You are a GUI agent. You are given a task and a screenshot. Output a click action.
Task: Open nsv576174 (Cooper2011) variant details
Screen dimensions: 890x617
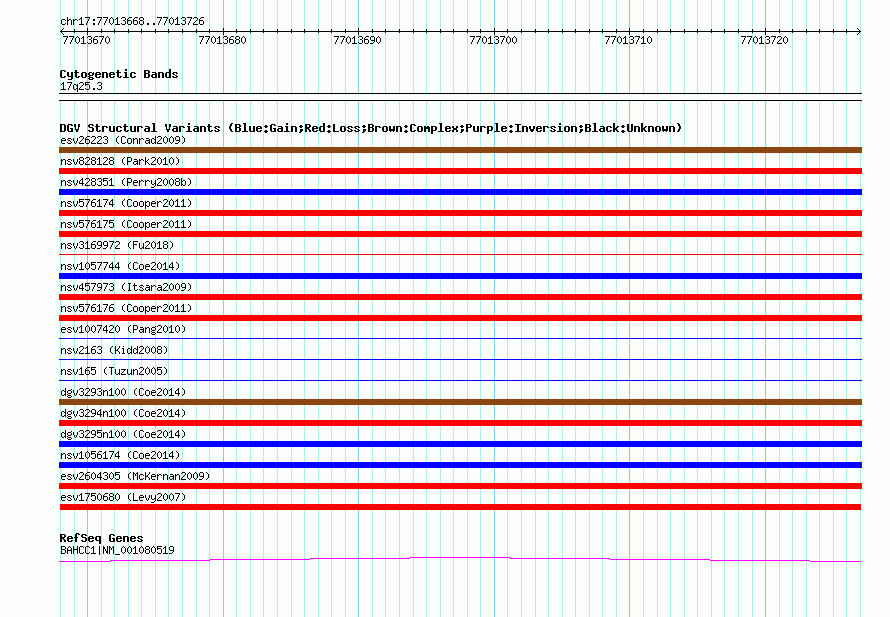(x=126, y=203)
